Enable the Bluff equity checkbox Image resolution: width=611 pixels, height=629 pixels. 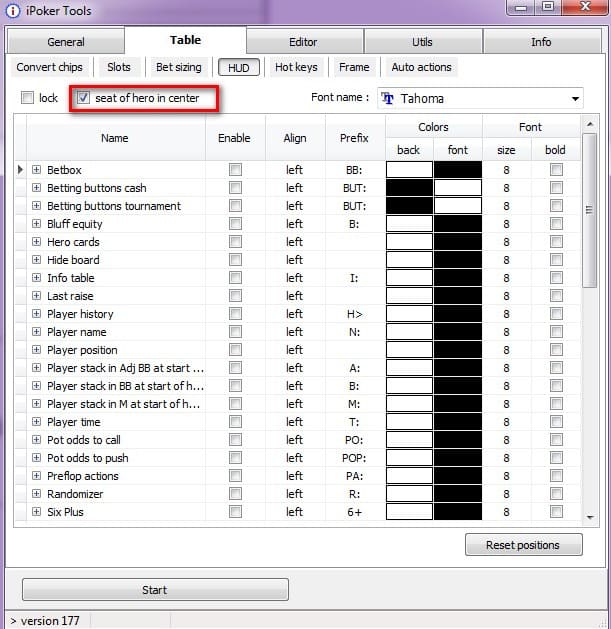(235, 223)
